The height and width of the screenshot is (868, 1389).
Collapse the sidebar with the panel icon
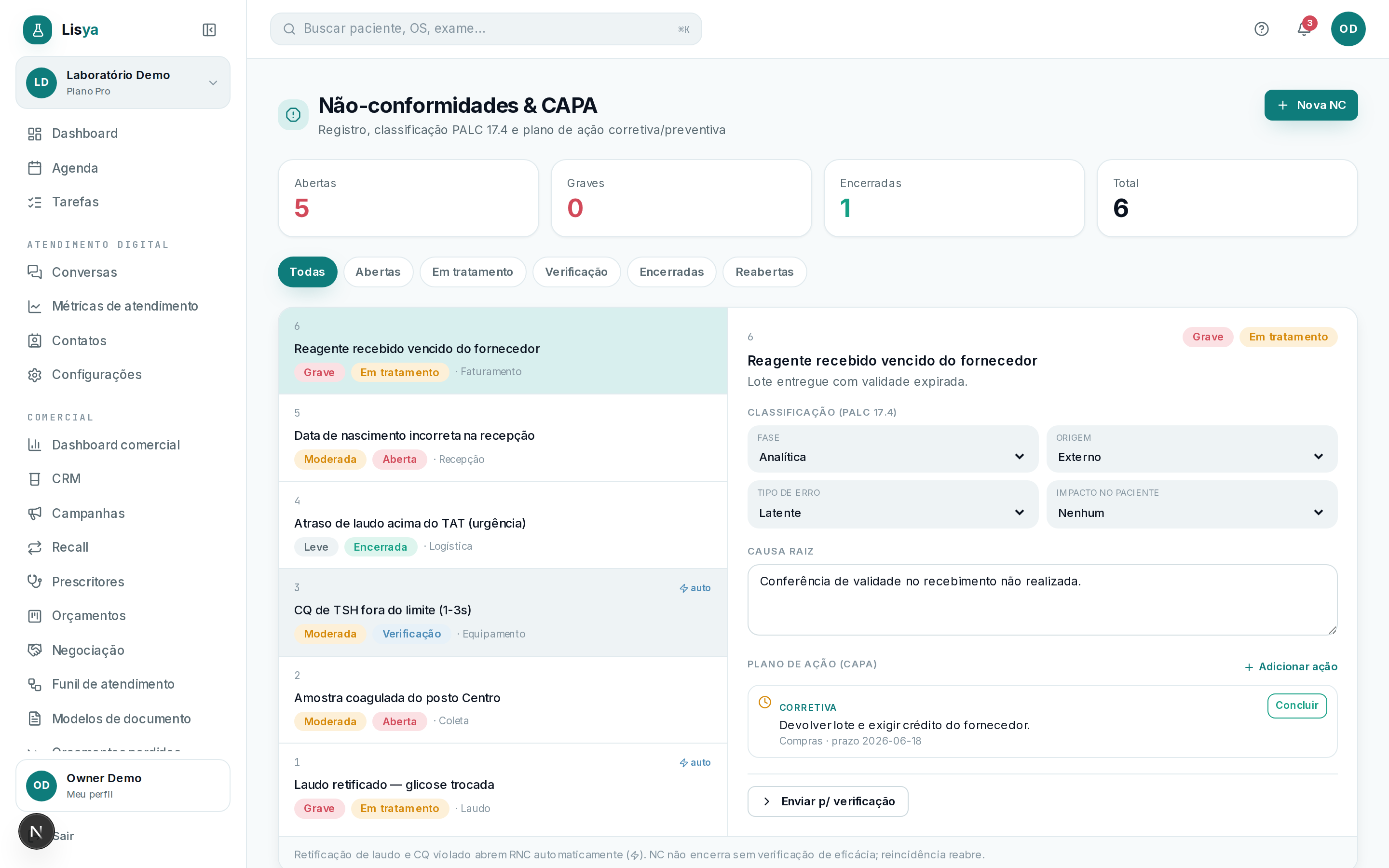pyautogui.click(x=209, y=29)
